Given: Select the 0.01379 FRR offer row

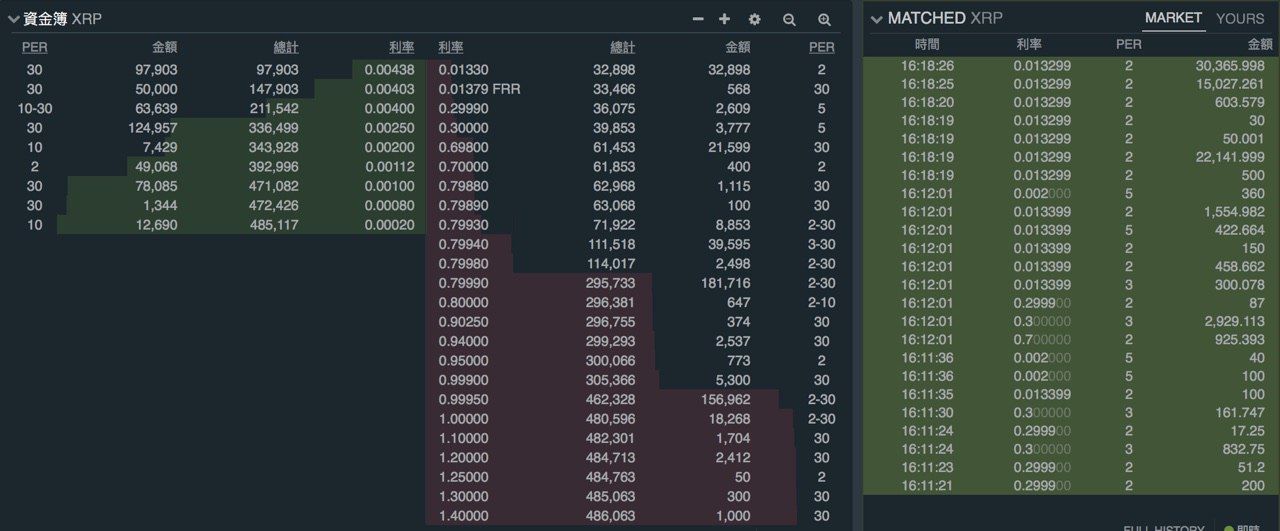Looking at the screenshot, I should 638,89.
